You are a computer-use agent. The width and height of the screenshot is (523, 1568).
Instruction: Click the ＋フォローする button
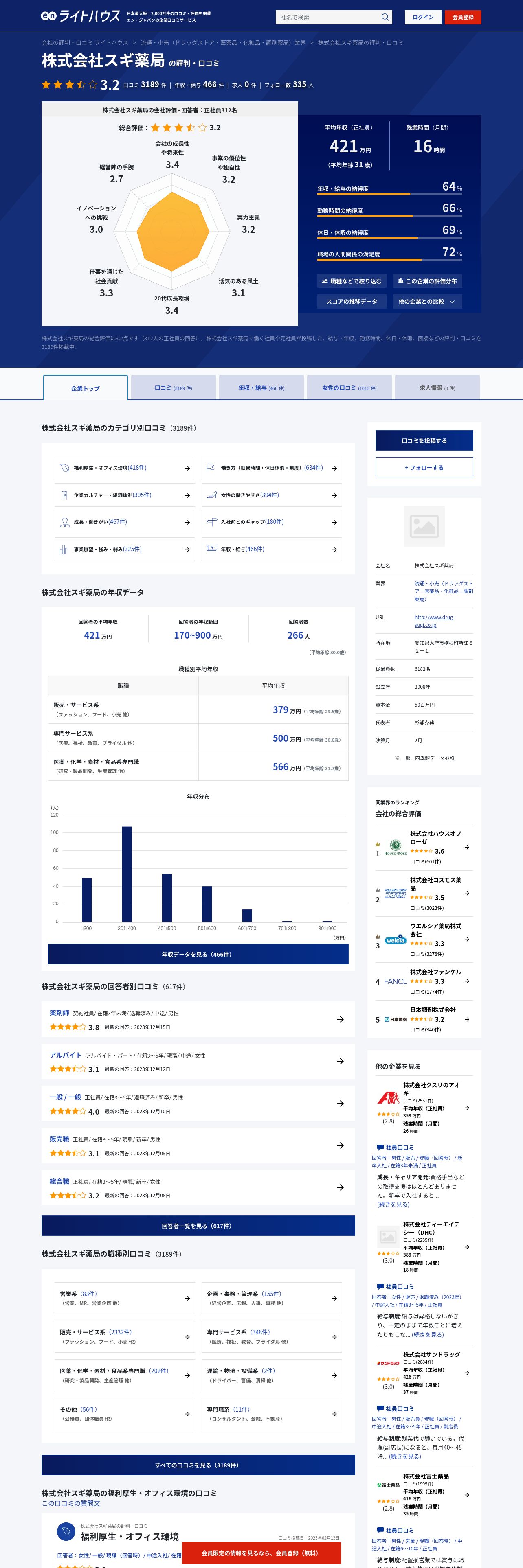[x=424, y=467]
